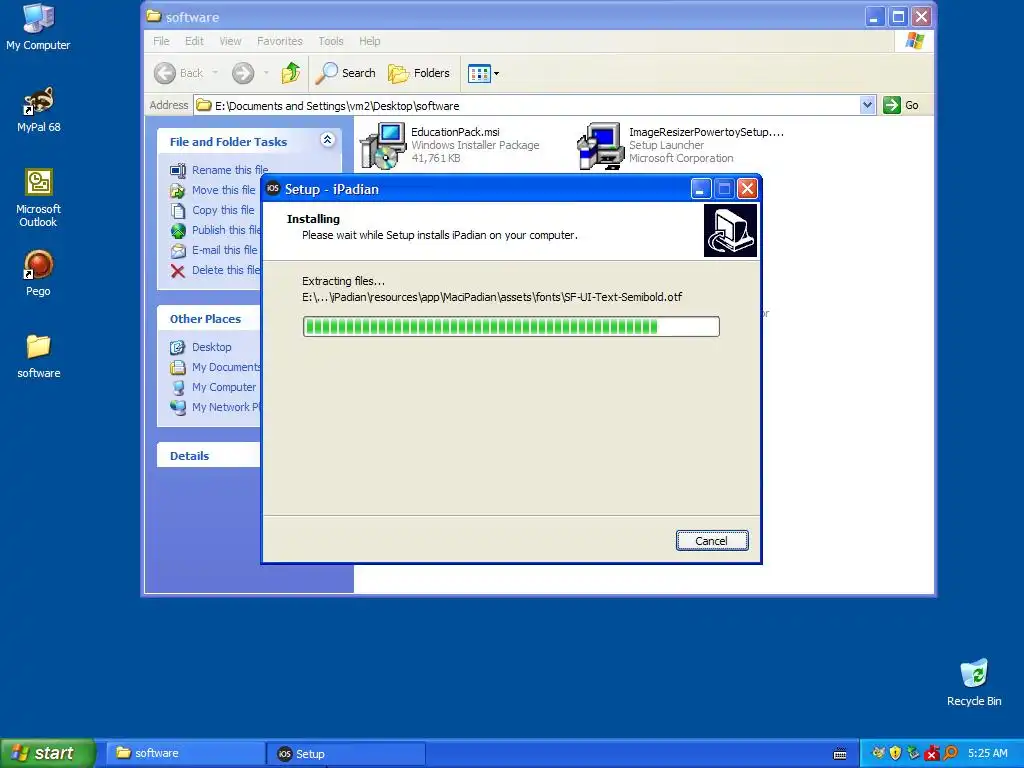Click the address bar path field
This screenshot has width=1024, height=768.
[529, 106]
